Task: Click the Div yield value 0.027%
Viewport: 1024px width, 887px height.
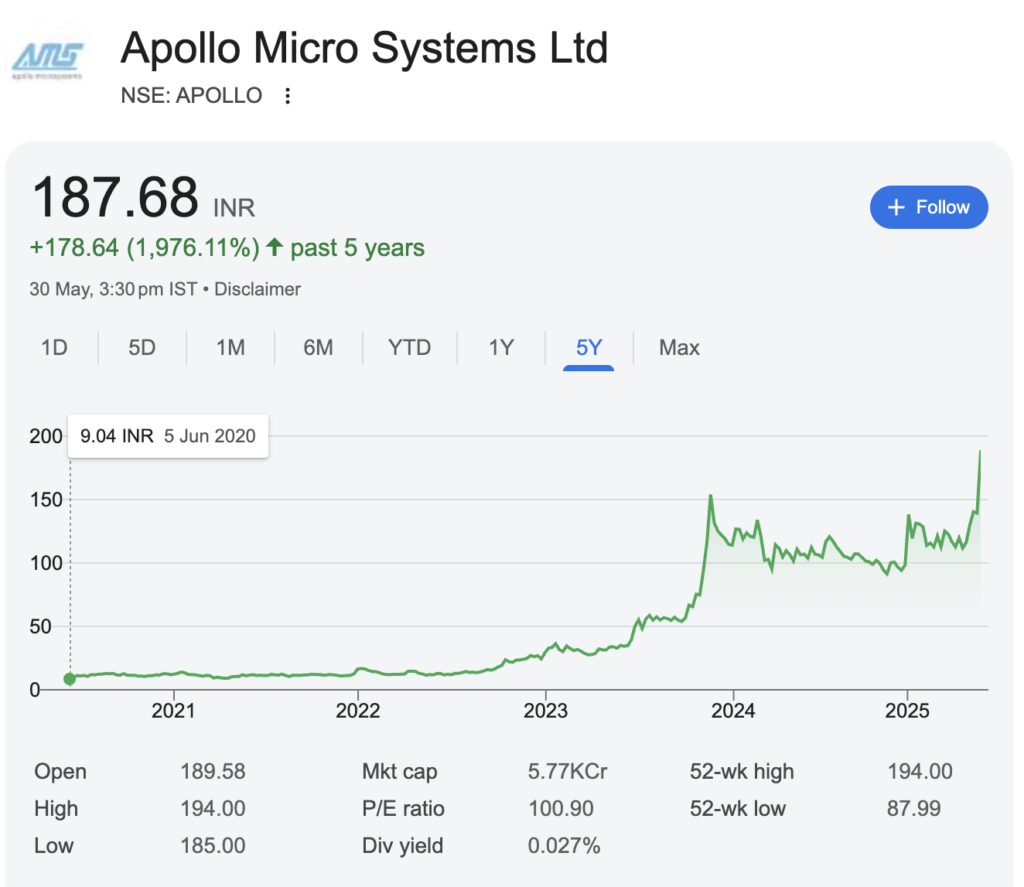Action: click(564, 846)
